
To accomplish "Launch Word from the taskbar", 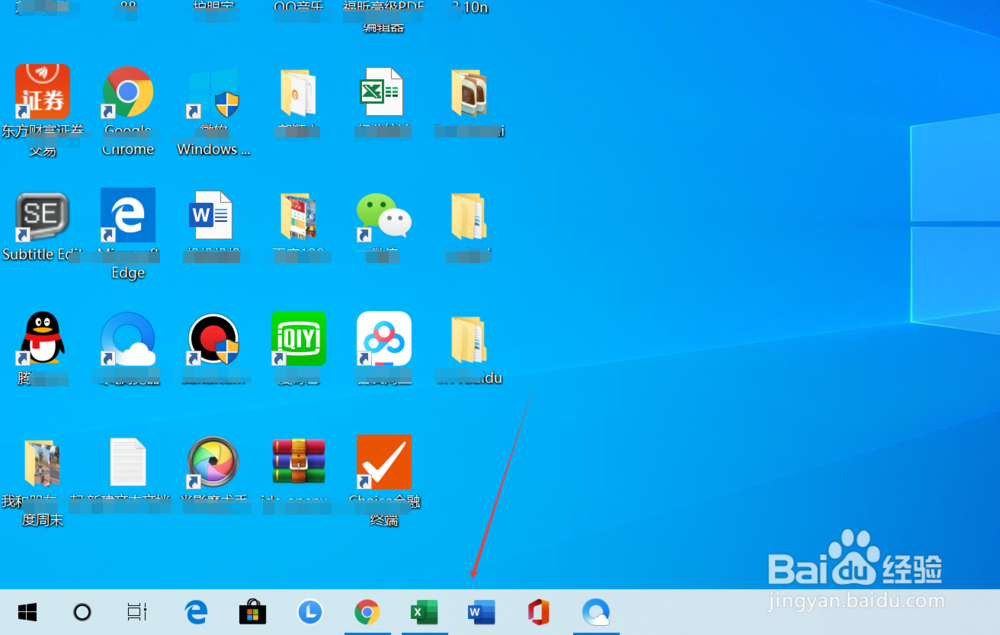I will point(482,612).
